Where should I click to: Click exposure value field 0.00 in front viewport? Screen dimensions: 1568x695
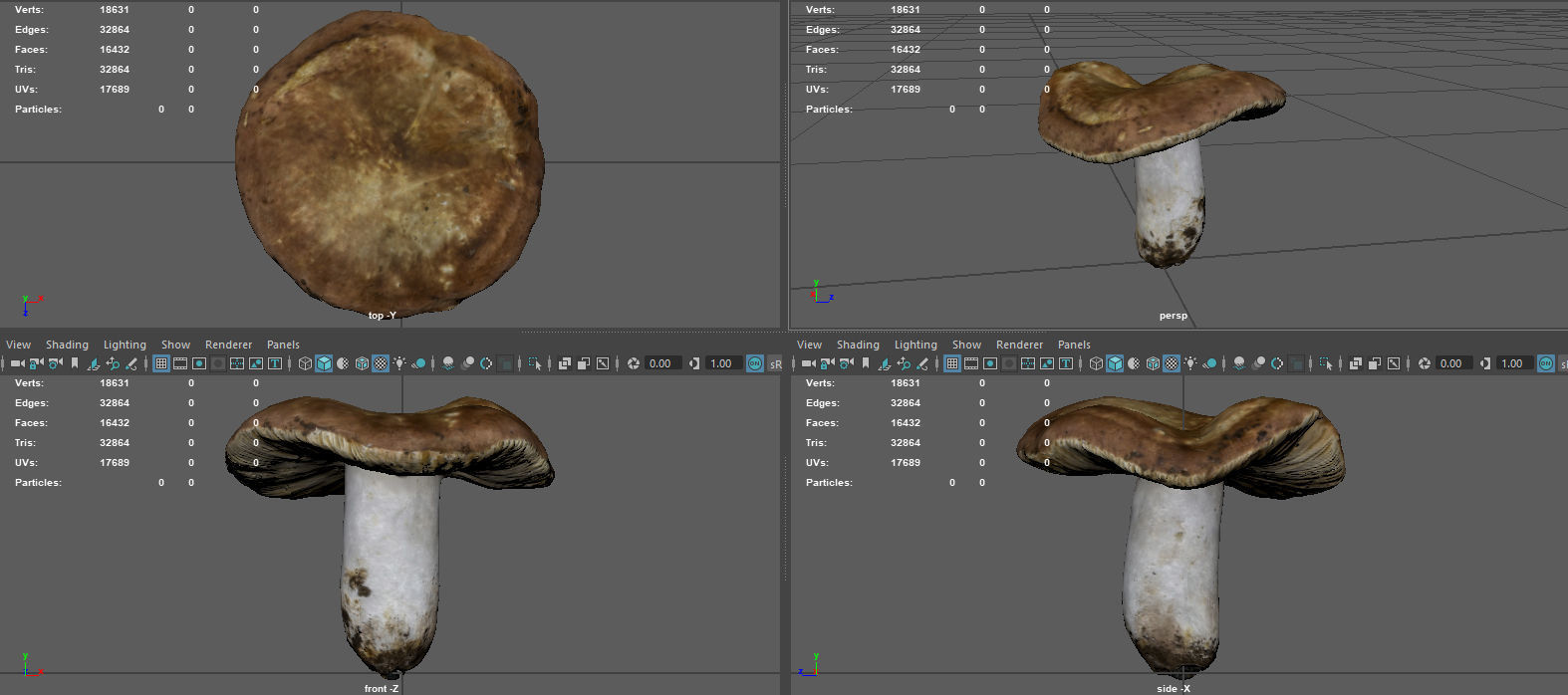[x=662, y=363]
